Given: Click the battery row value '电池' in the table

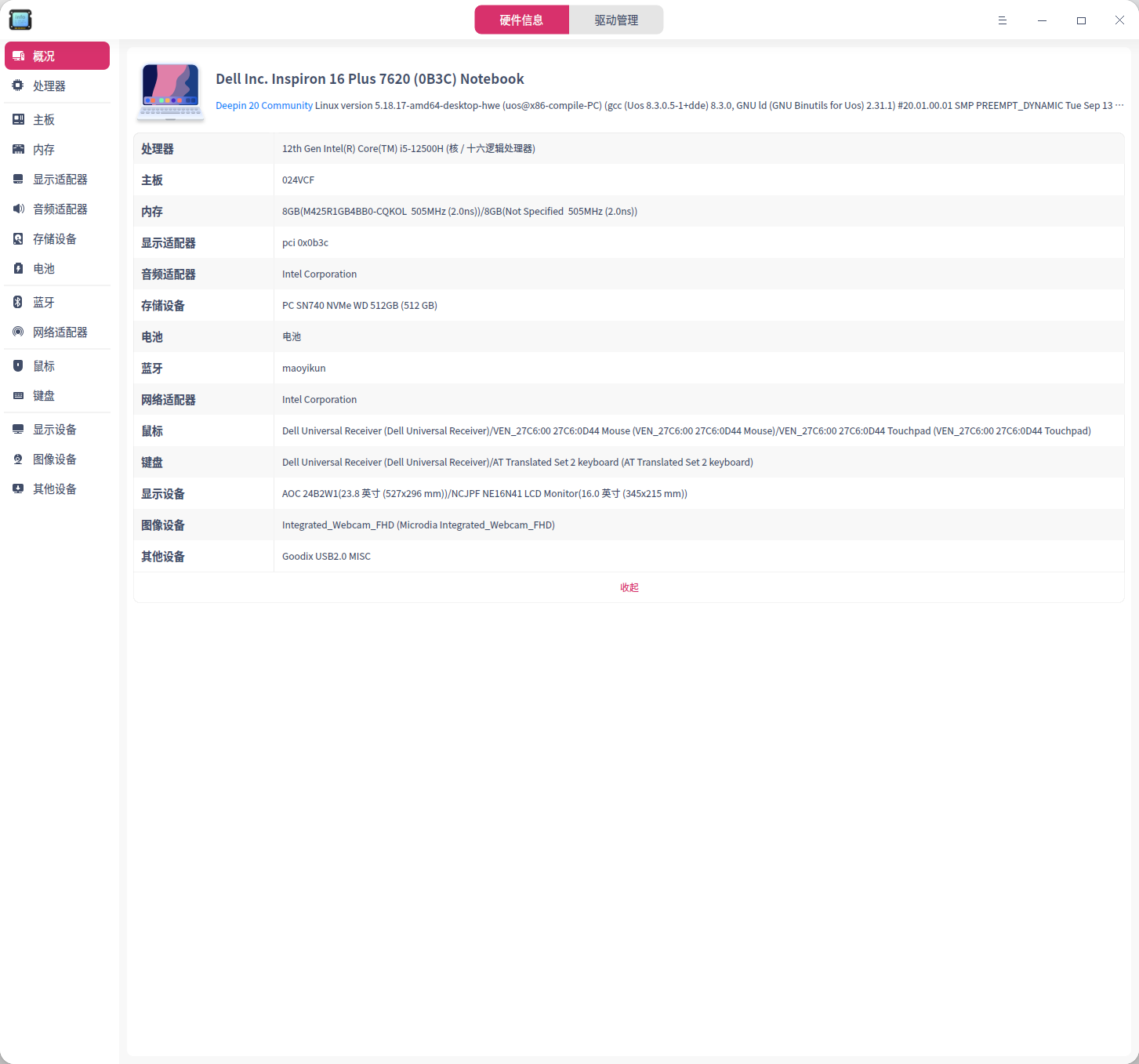Looking at the screenshot, I should click(292, 337).
